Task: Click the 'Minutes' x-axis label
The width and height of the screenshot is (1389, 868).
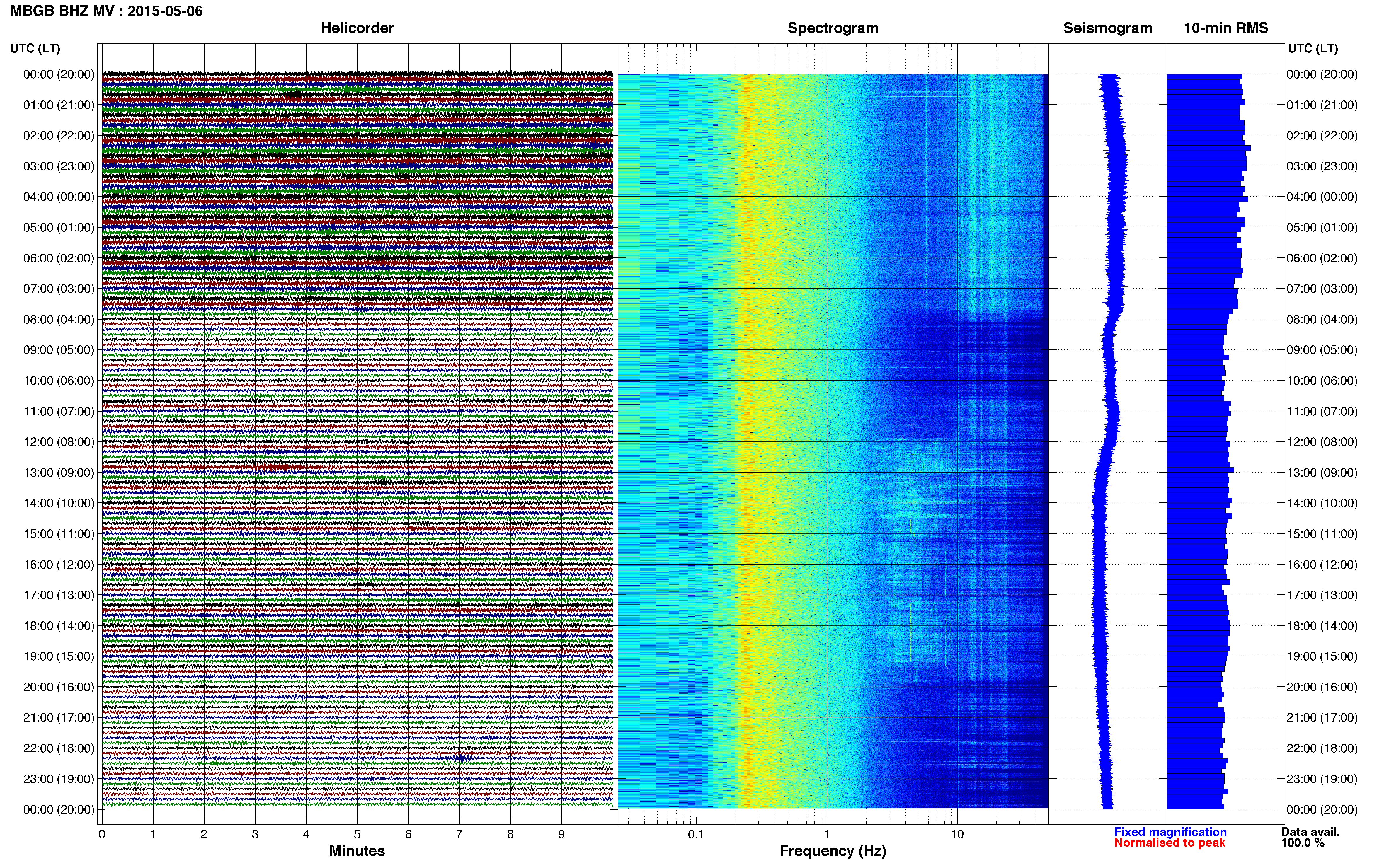Action: [x=357, y=851]
